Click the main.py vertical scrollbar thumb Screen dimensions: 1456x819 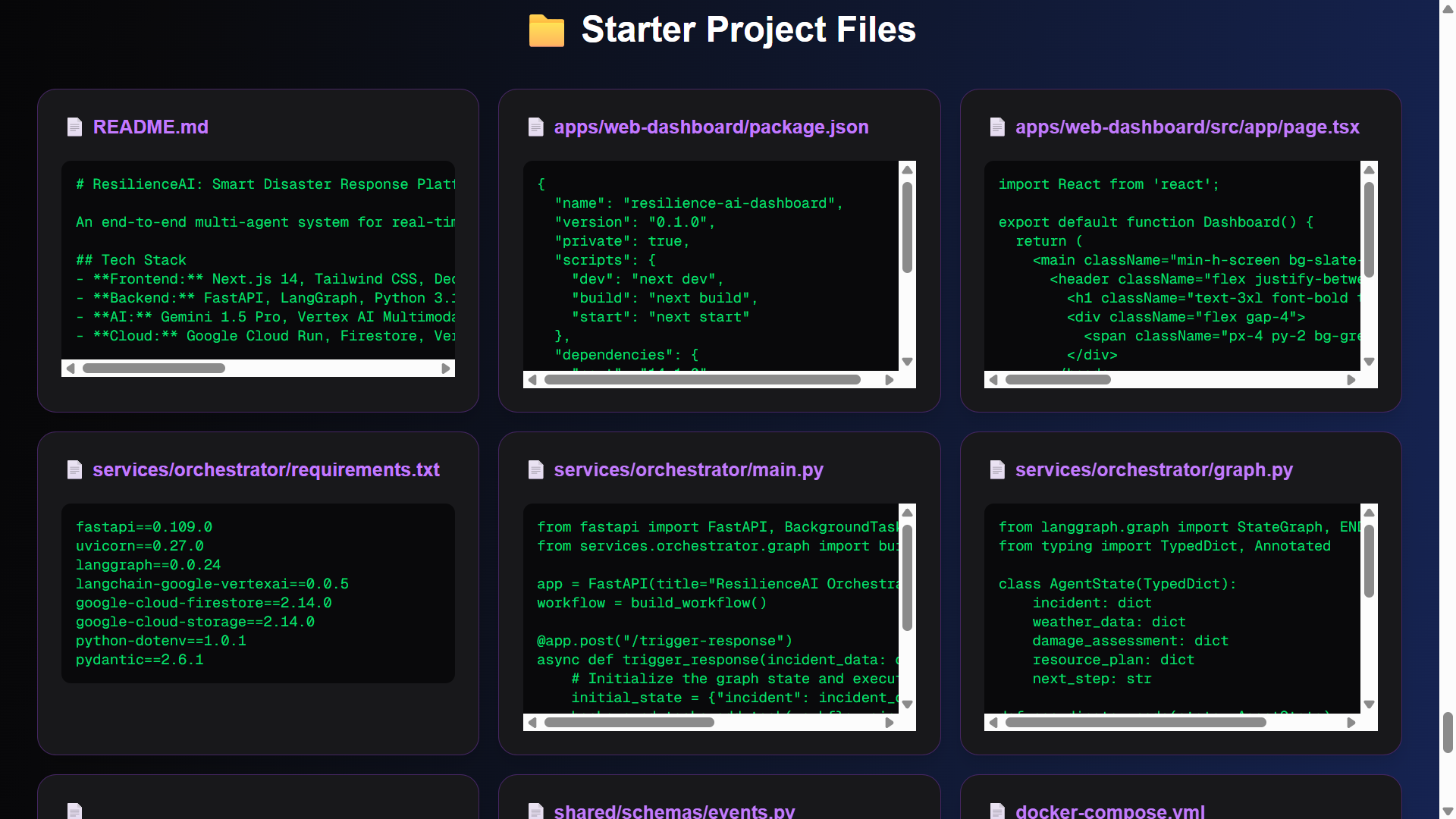pos(907,578)
